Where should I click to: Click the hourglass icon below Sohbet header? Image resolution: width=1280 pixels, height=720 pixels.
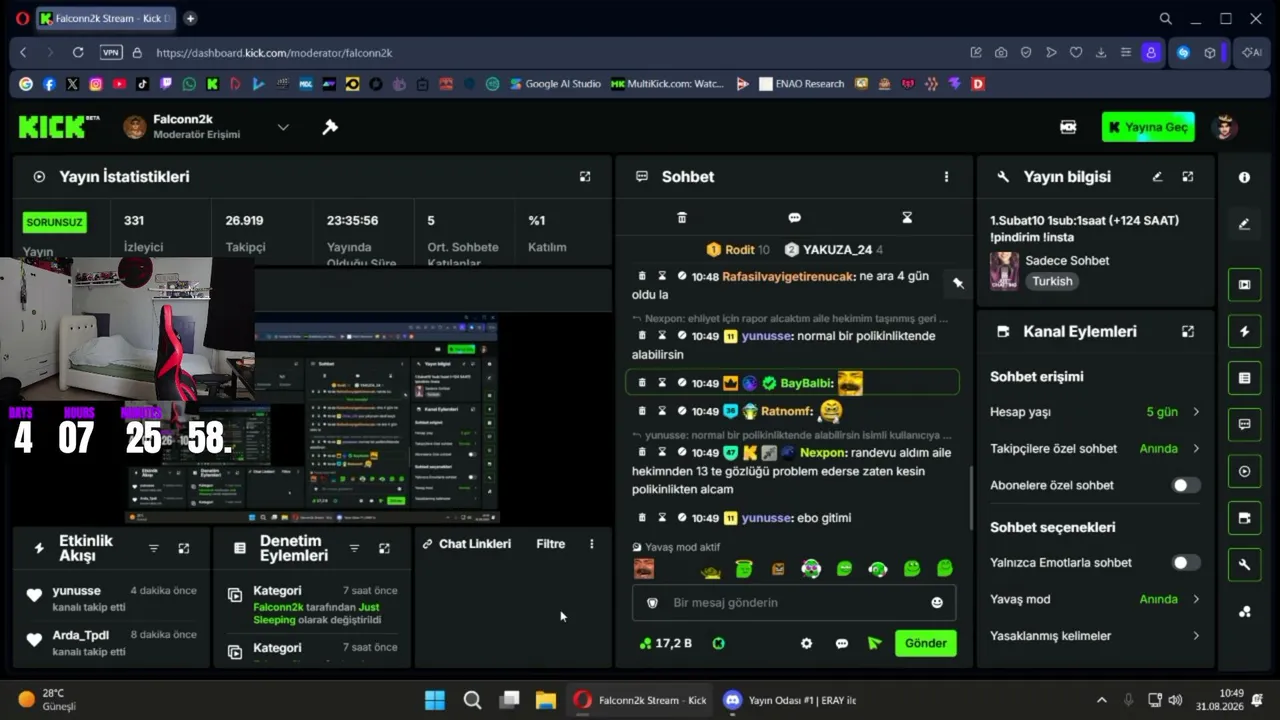tap(907, 218)
